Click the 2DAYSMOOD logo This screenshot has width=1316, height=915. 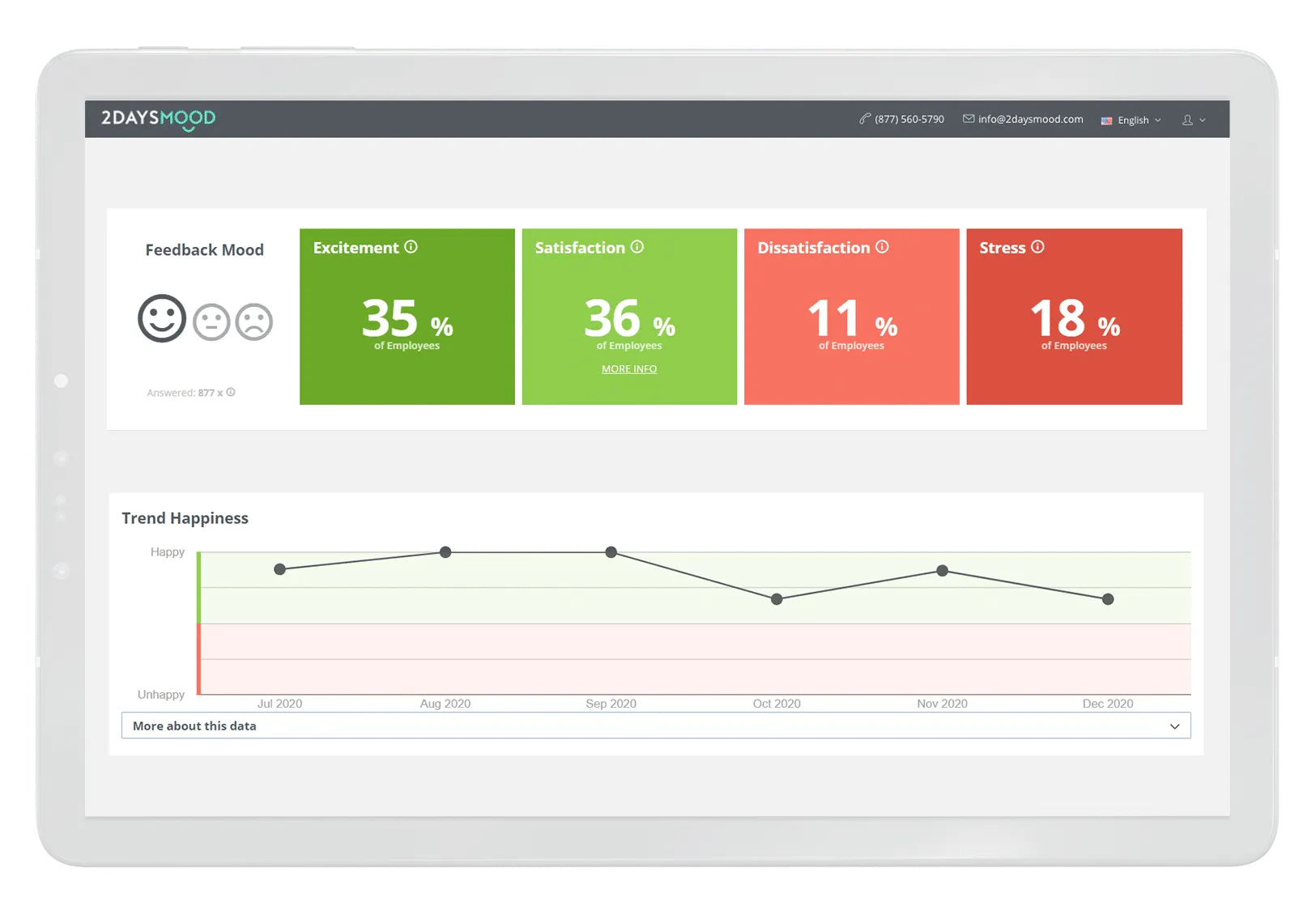[x=158, y=119]
